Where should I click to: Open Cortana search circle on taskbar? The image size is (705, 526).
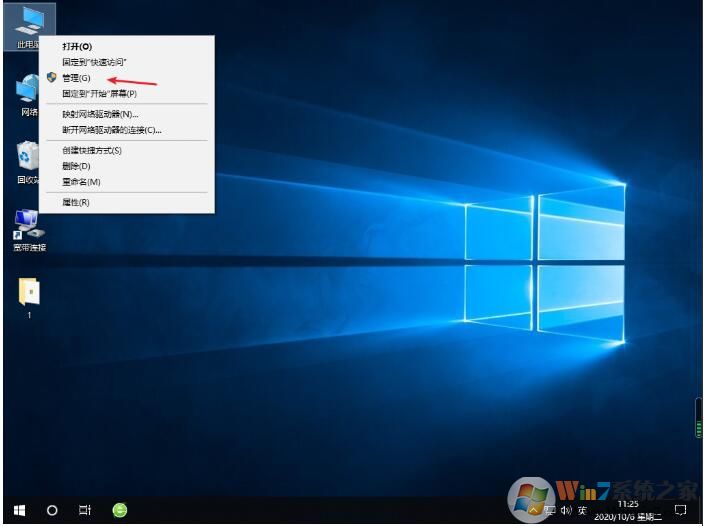[52, 510]
